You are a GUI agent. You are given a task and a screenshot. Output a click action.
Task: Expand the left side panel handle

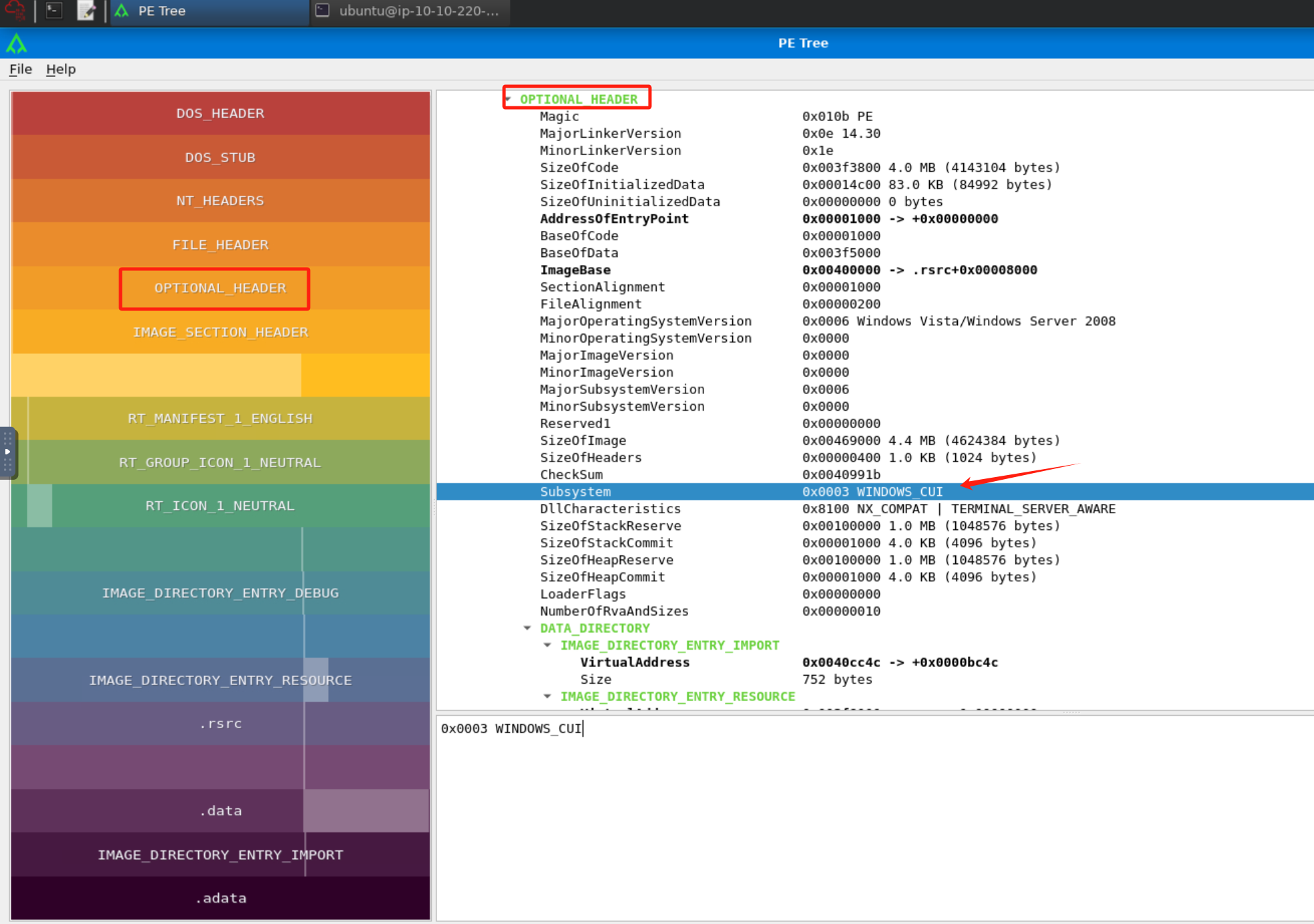click(x=7, y=453)
